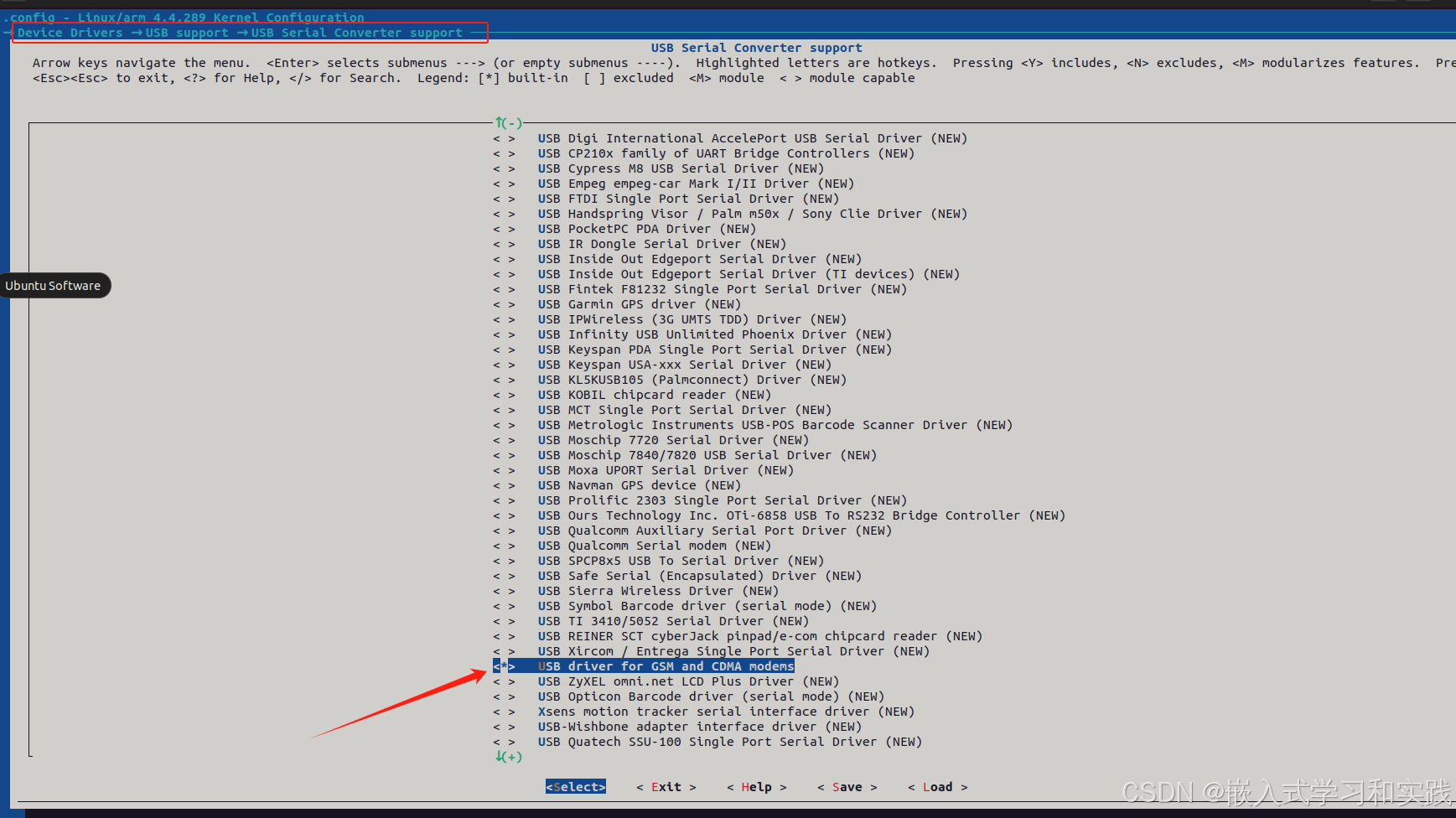Select USB Safe Serial (Encapsulated) Driver row
The width and height of the screenshot is (1456, 818).
click(x=677, y=576)
